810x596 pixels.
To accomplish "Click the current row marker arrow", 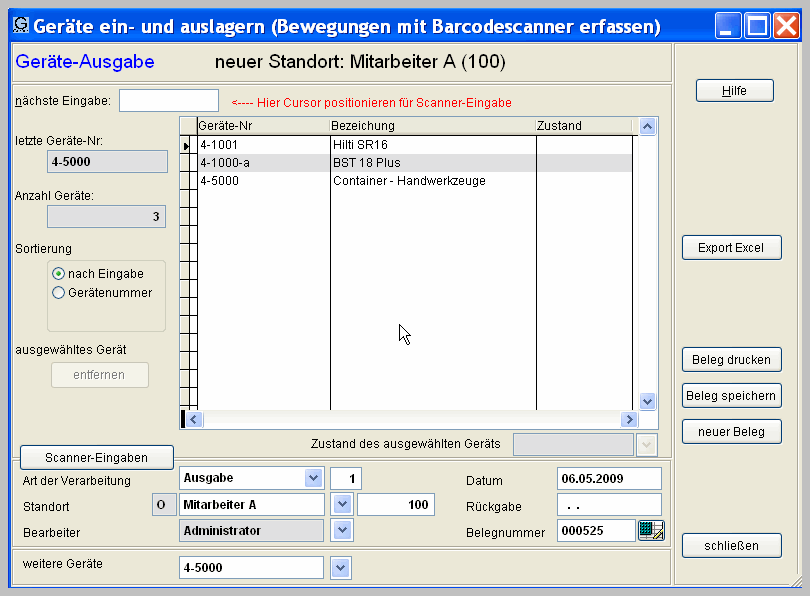I will tap(186, 147).
